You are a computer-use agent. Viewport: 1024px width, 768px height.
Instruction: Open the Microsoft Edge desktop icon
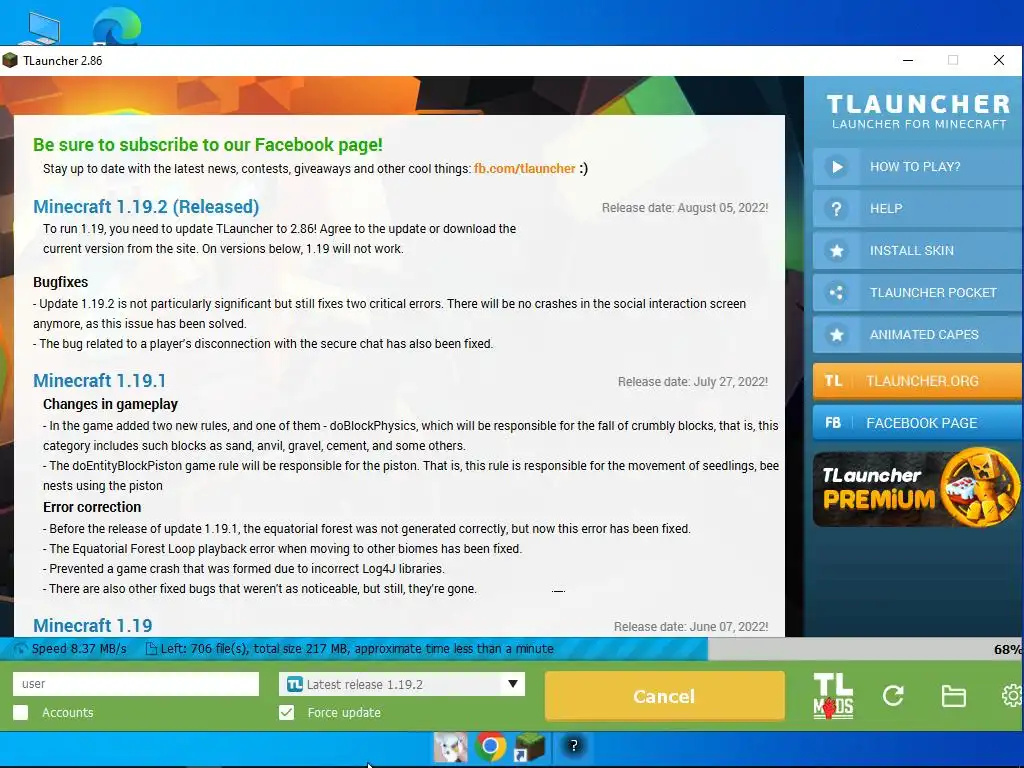[x=116, y=26]
